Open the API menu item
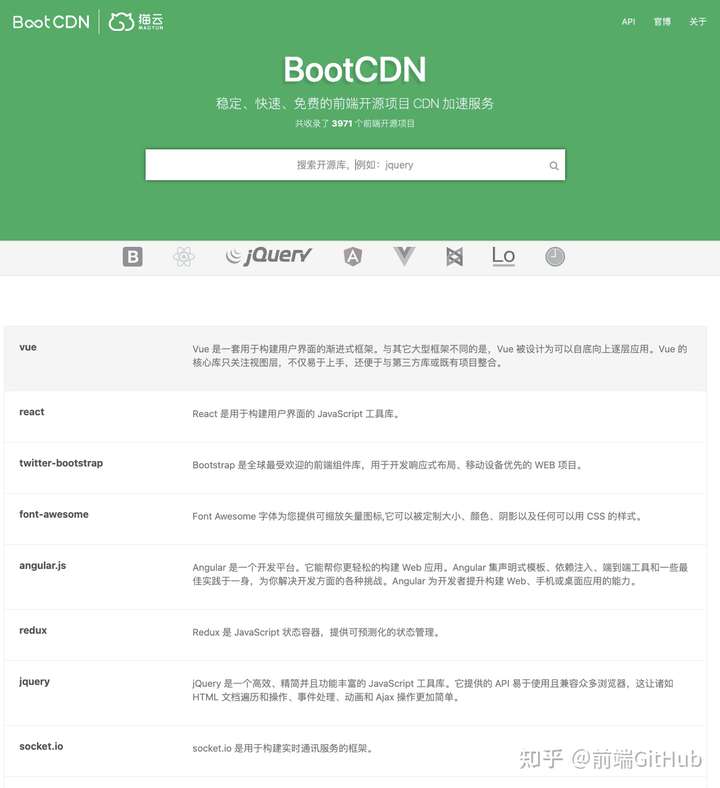 pos(628,22)
